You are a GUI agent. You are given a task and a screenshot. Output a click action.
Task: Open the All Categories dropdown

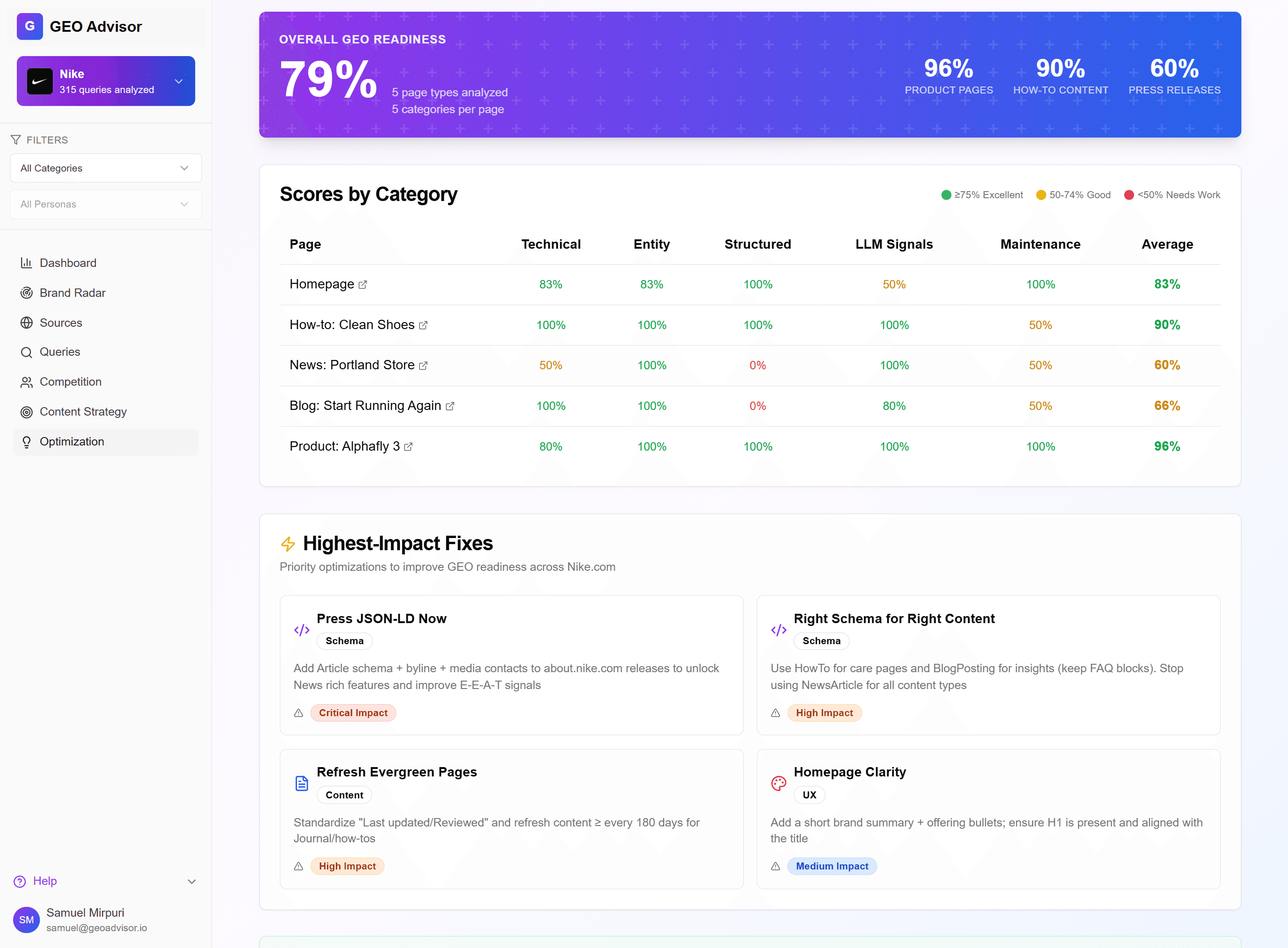click(106, 168)
